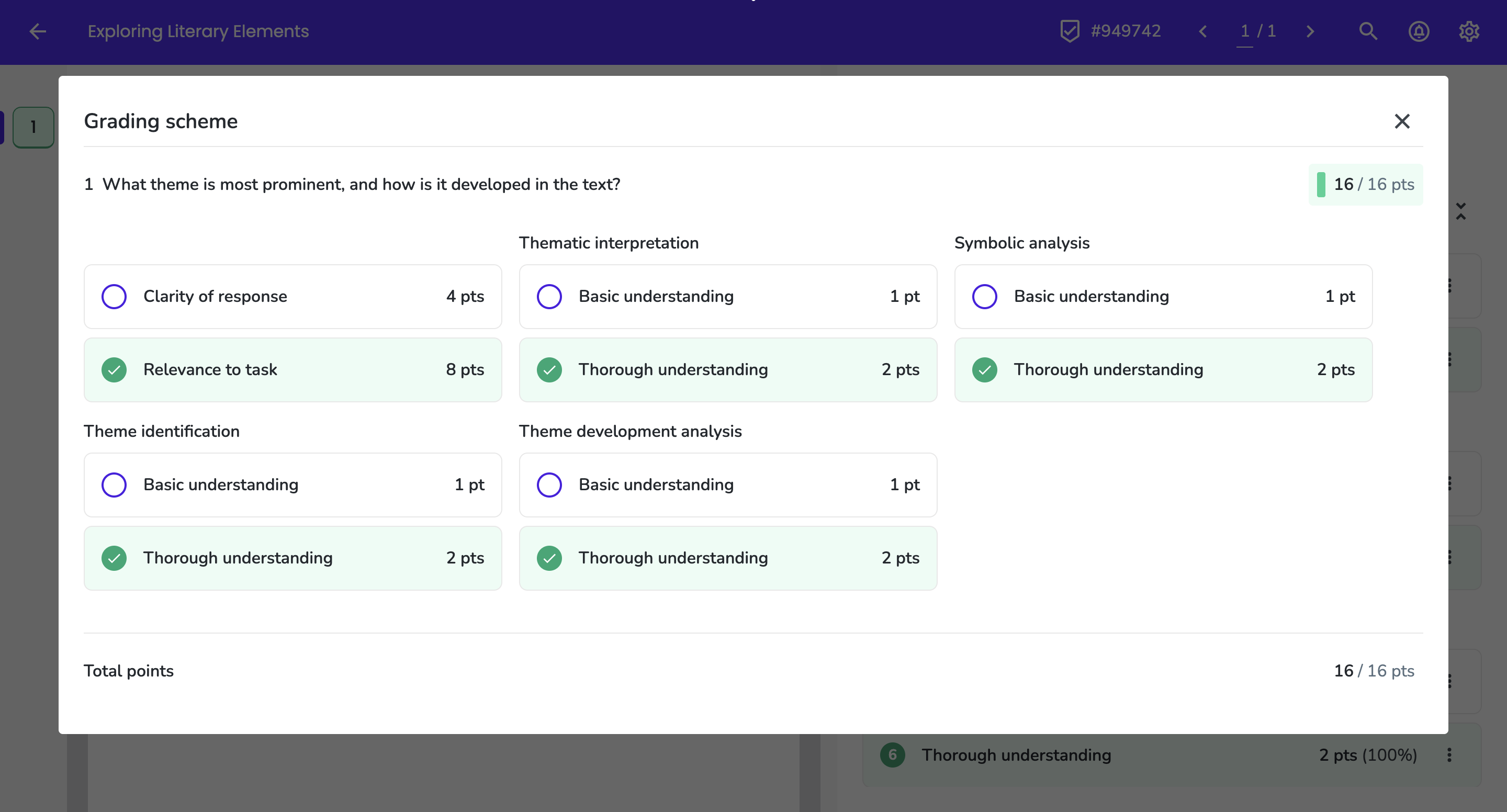The width and height of the screenshot is (1507, 812).
Task: Select Clarity of response 4 pts option
Action: point(293,297)
